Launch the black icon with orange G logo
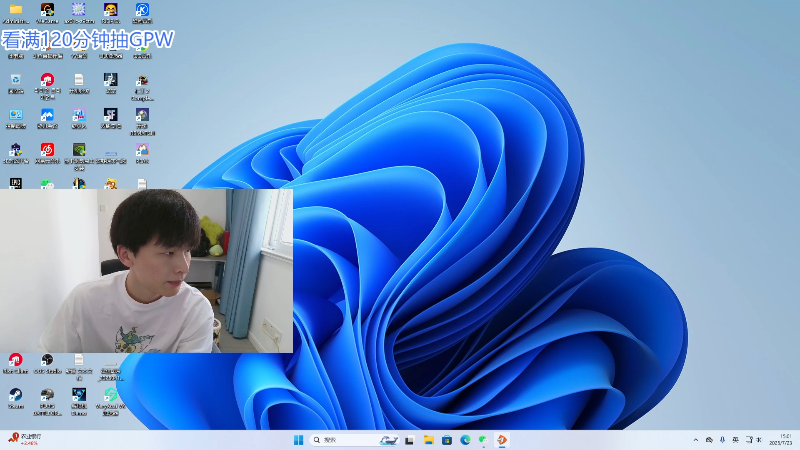The height and width of the screenshot is (450, 800). click(47, 10)
